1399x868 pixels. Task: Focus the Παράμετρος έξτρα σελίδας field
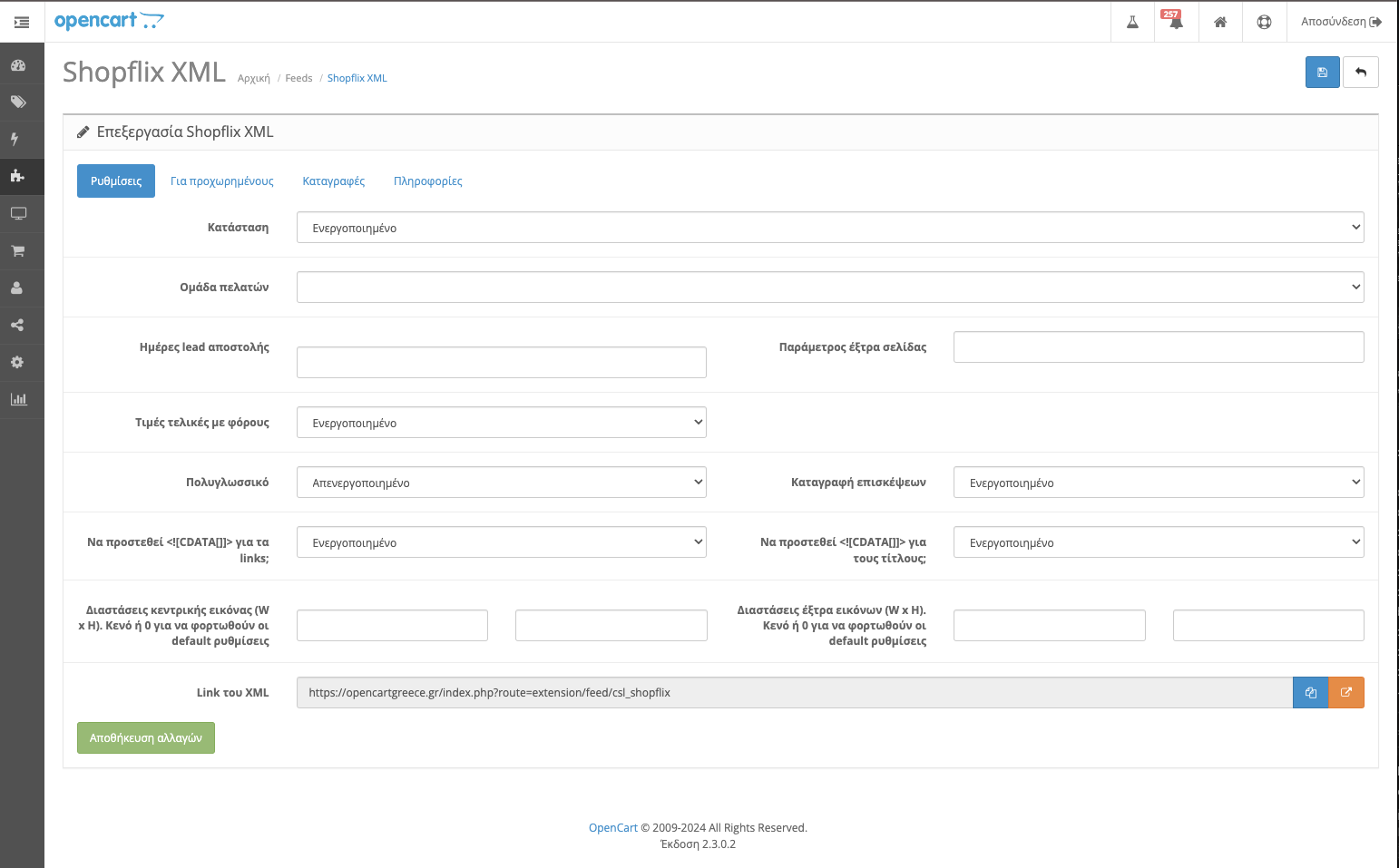coord(1159,347)
